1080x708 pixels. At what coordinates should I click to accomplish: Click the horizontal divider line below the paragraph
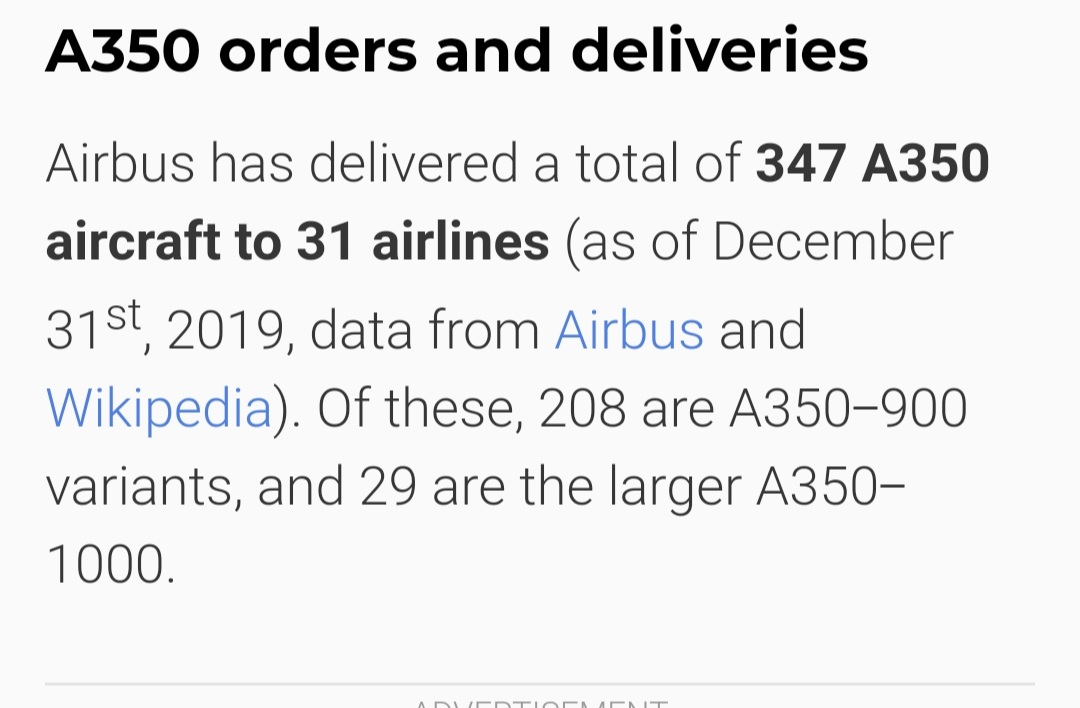540,685
